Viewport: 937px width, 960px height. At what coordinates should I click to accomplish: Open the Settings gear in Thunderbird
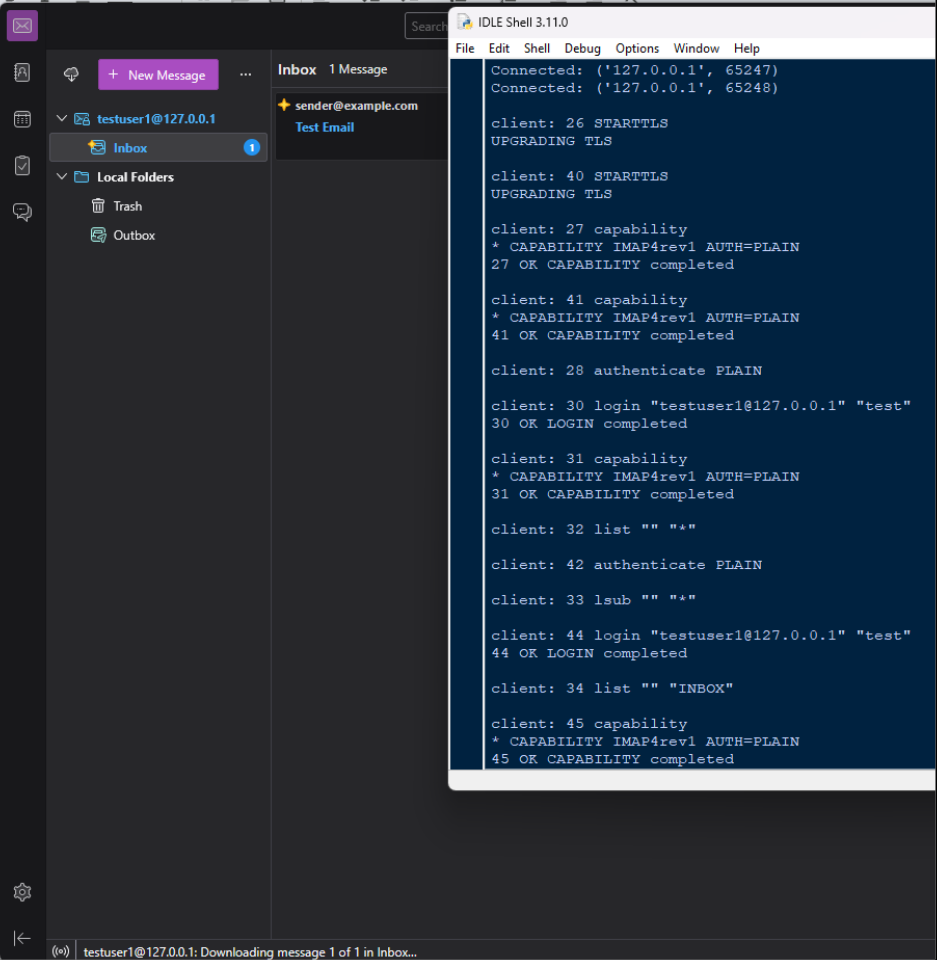click(22, 892)
